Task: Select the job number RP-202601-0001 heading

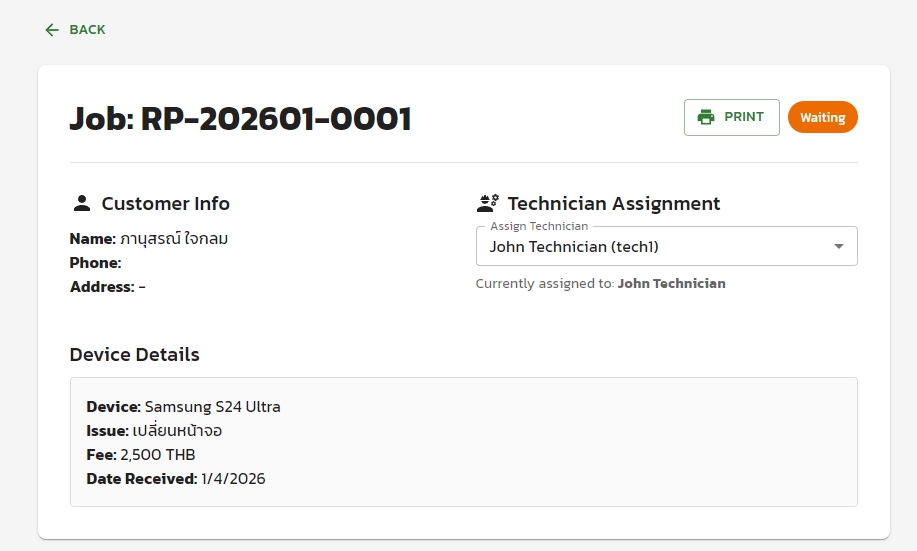Action: pyautogui.click(x=240, y=119)
